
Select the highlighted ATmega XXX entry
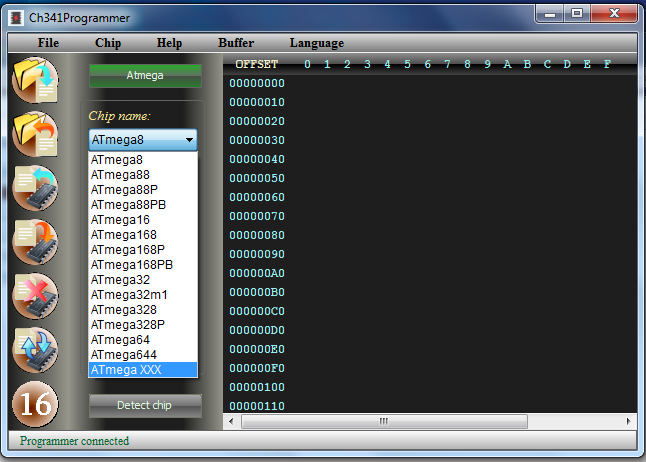143,370
